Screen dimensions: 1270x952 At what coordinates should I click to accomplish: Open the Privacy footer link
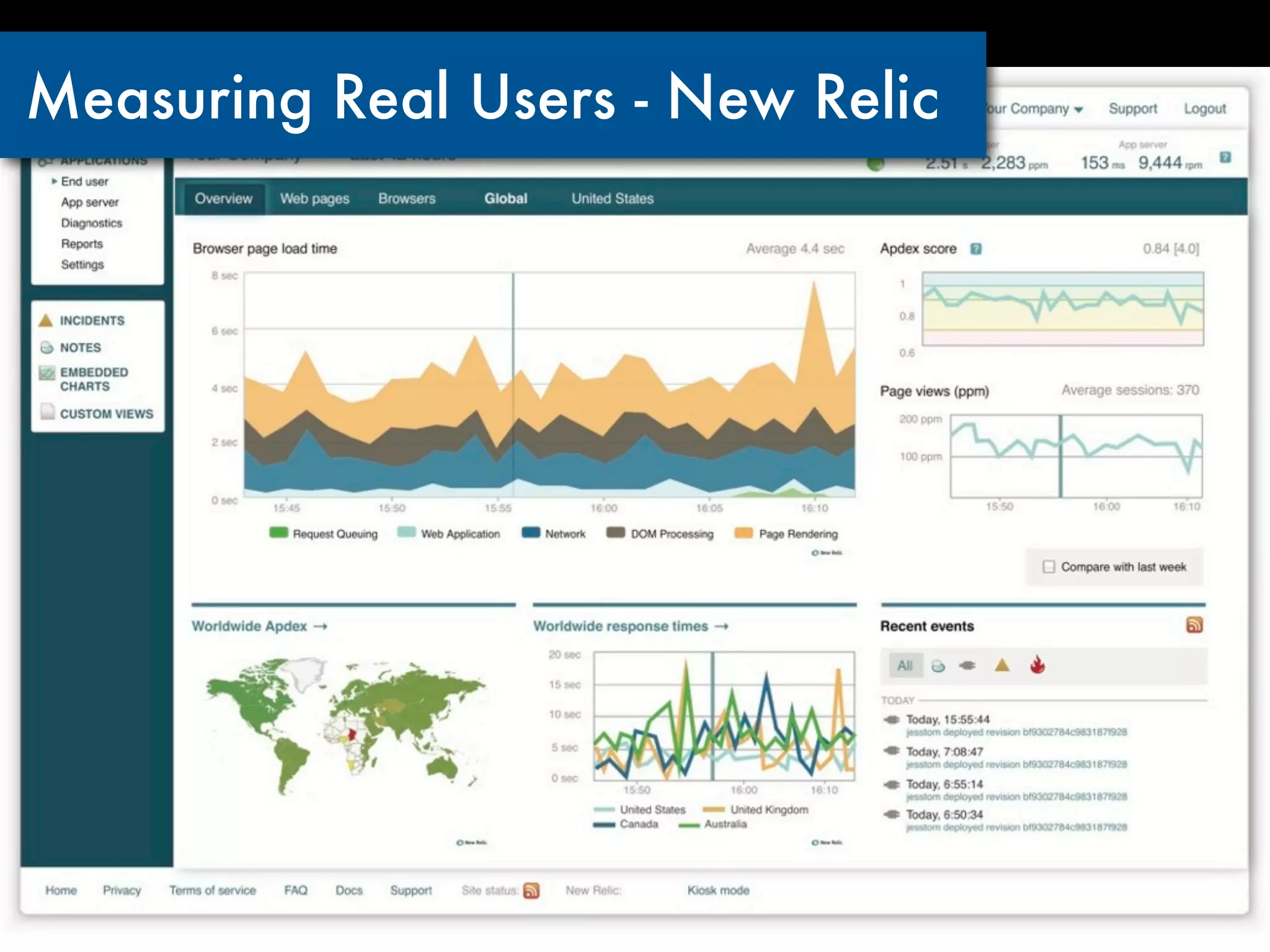tap(122, 890)
